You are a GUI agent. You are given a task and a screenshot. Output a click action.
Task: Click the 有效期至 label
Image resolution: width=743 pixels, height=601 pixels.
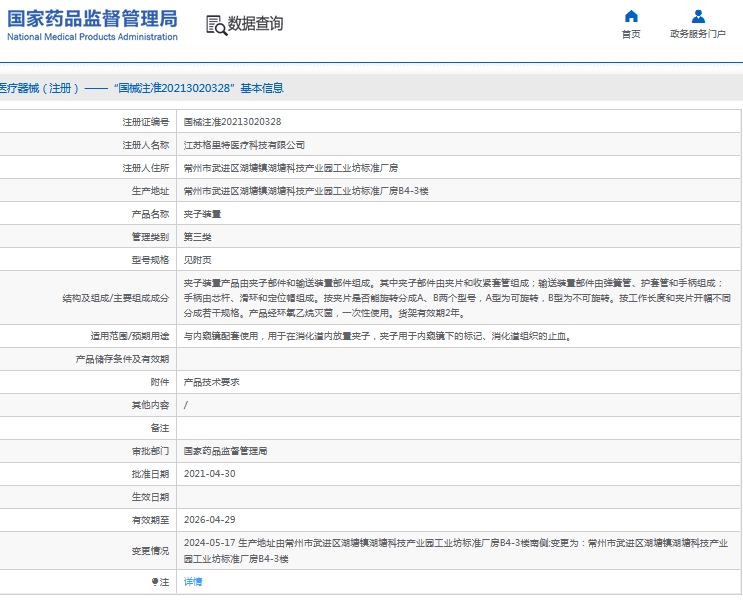pos(150,520)
